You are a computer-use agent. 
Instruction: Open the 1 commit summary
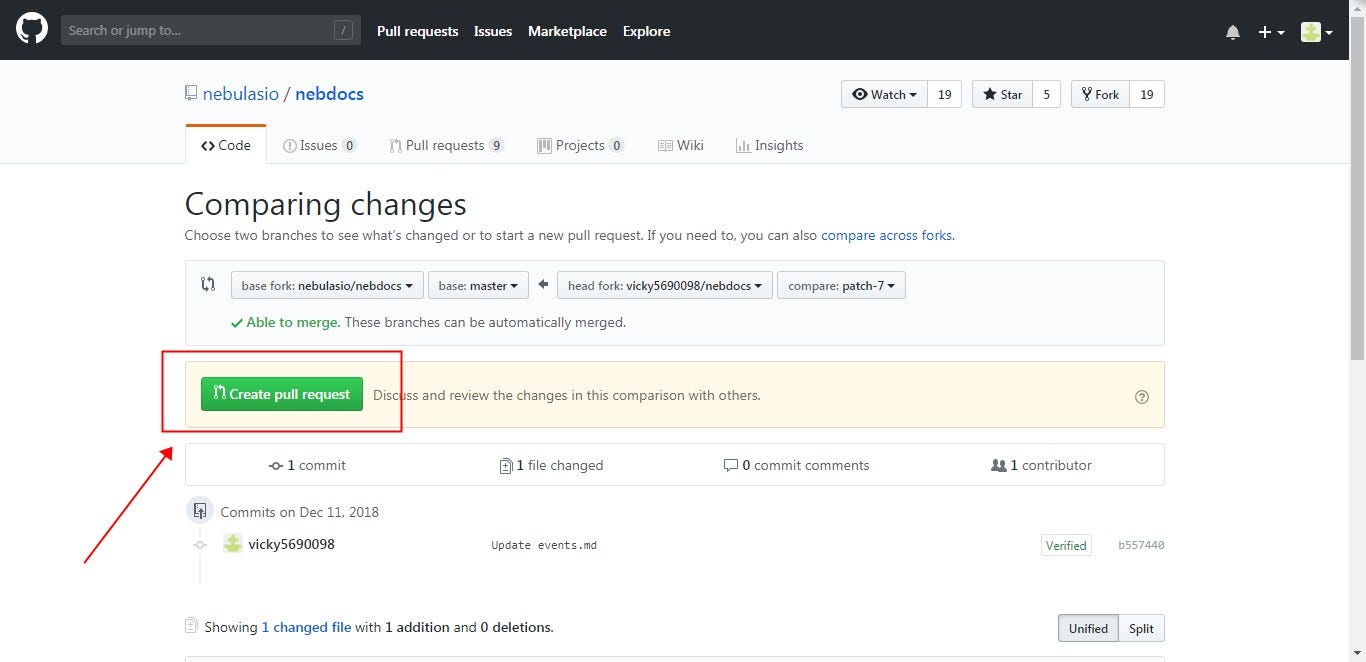point(307,465)
